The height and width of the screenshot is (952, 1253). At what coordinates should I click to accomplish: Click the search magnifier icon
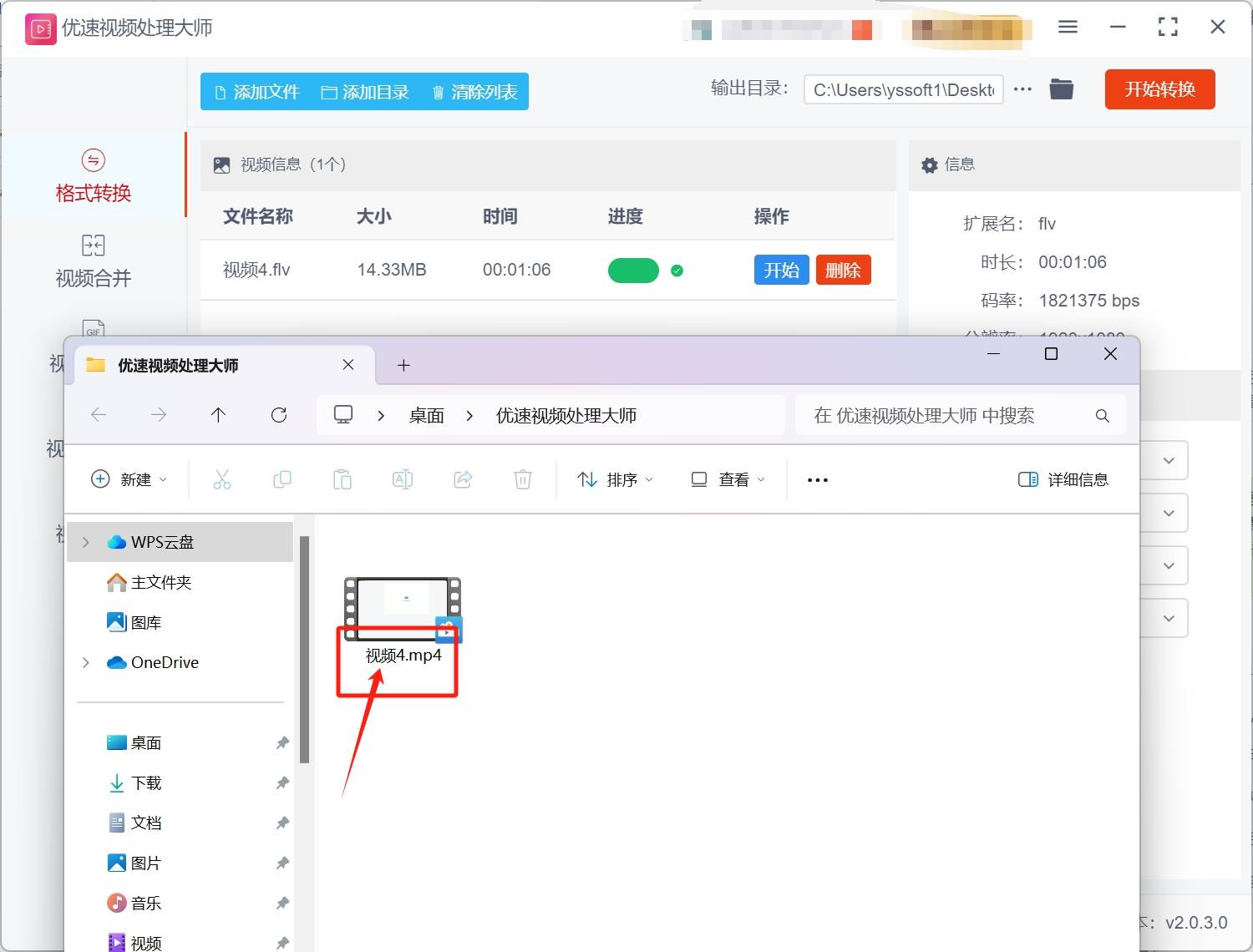click(1103, 416)
